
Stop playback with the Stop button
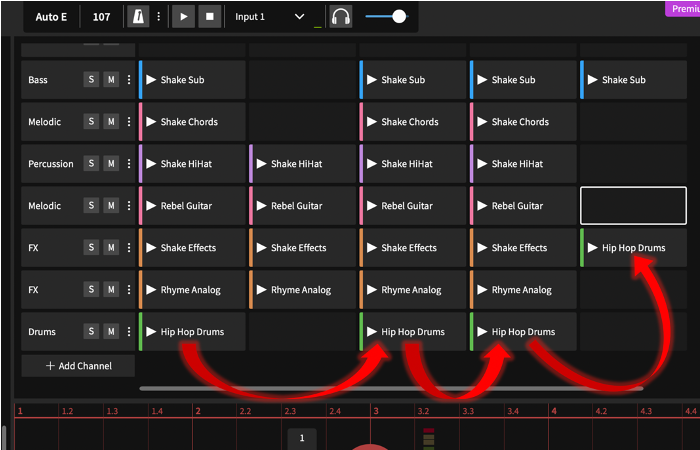pyautogui.click(x=209, y=17)
